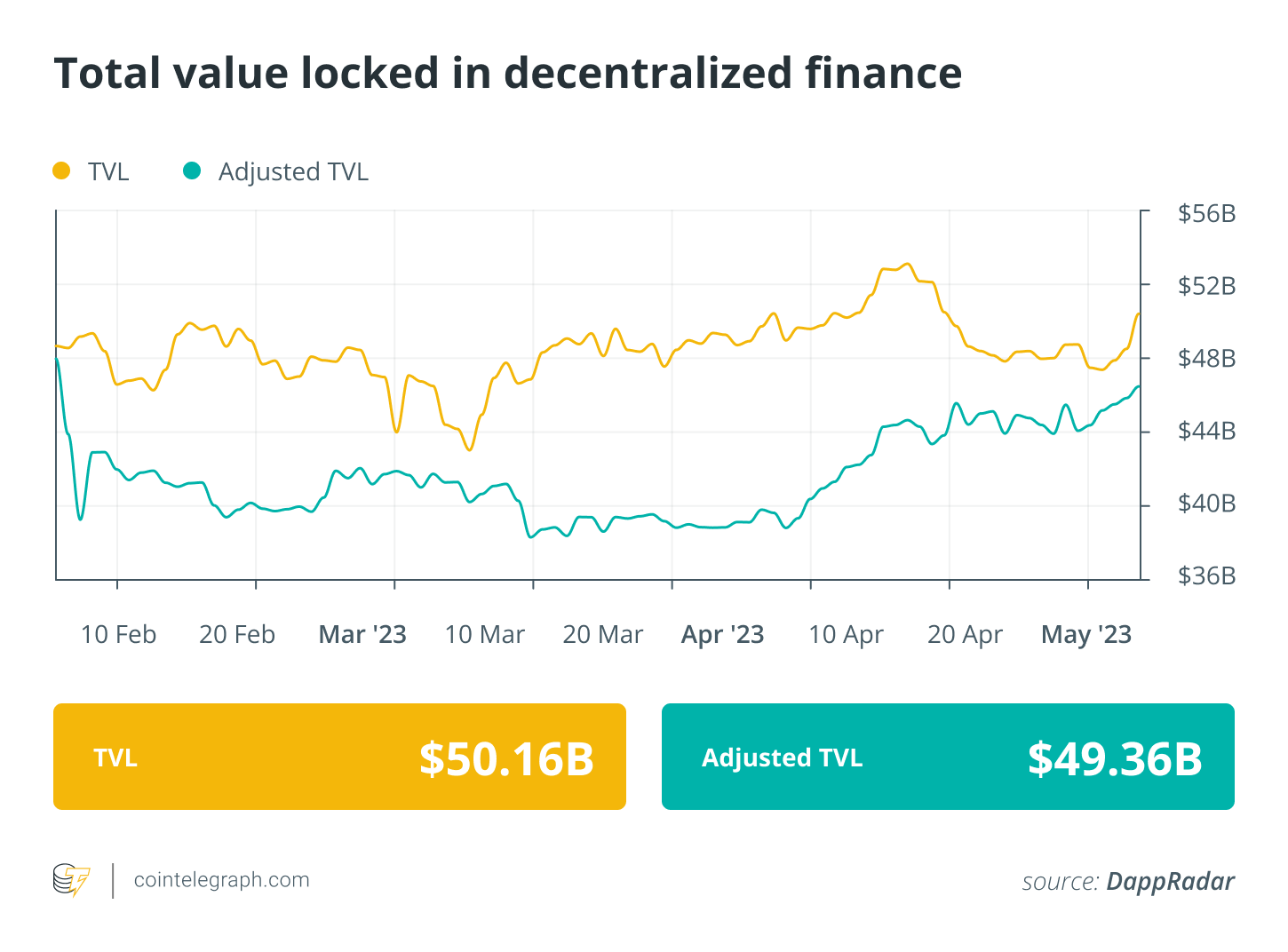Image resolution: width=1288 pixels, height=952 pixels.
Task: Open the cointelegraph.com link
Action: point(221,880)
